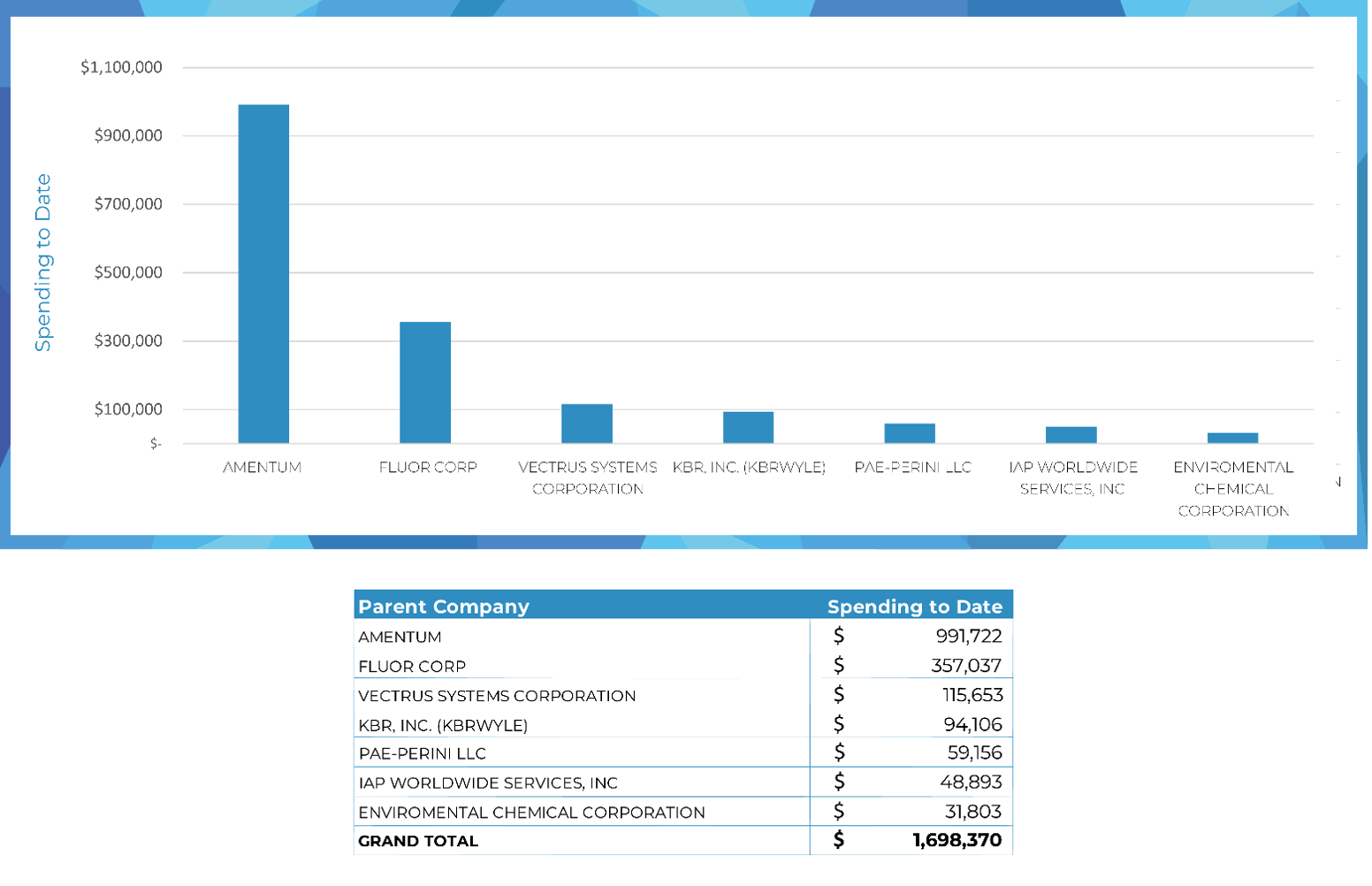
Task: Click the AMENTUM label under the chart
Action: pos(263,468)
